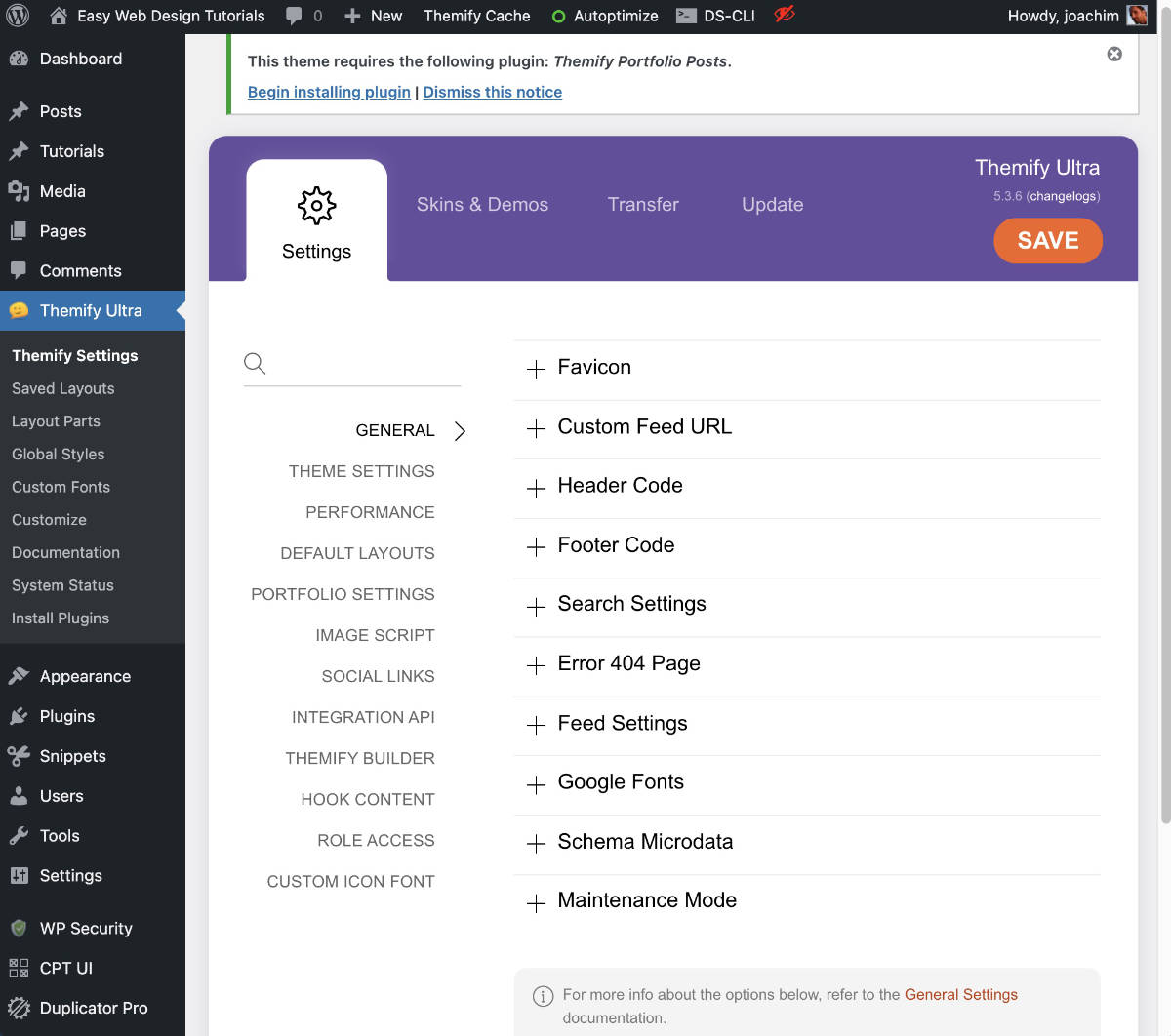Open Saved Layouts submenu item

[63, 388]
